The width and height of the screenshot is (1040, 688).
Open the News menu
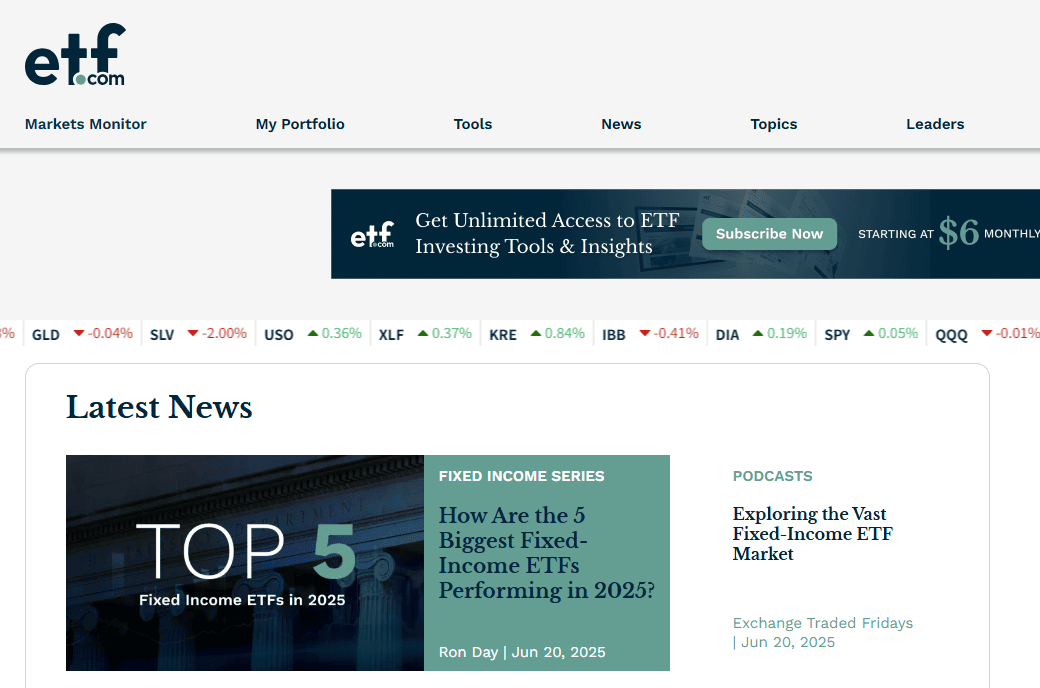pos(621,124)
